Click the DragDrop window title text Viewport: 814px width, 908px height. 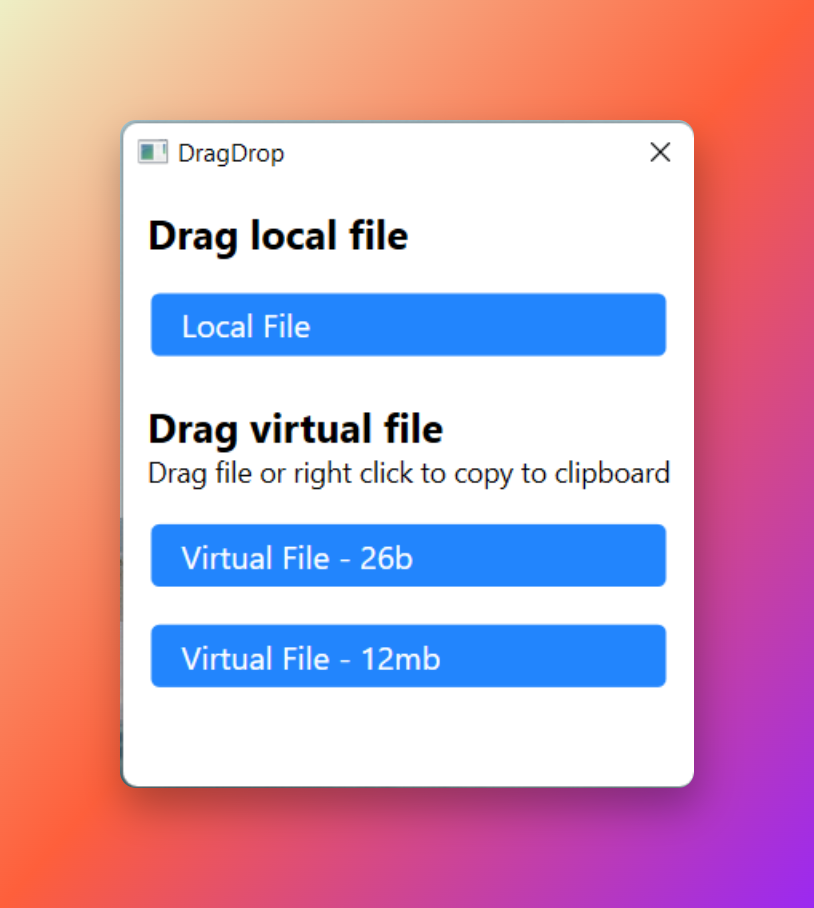(231, 154)
